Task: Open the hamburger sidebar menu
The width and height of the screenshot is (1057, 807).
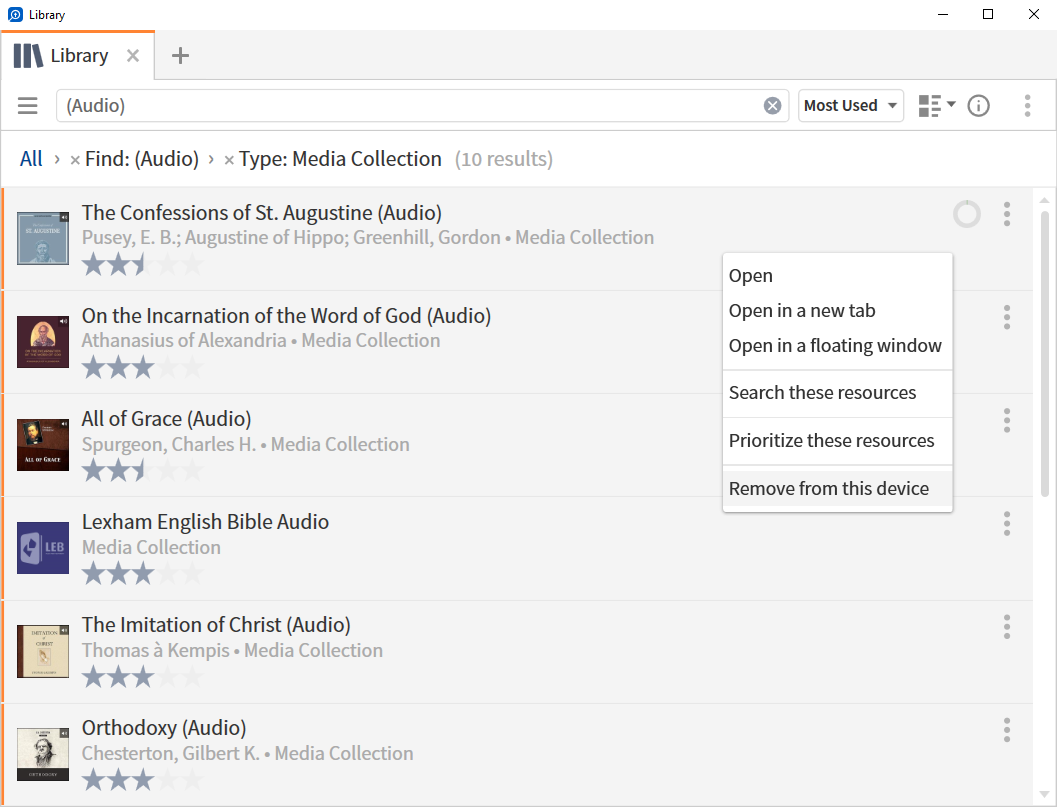Action: pos(28,106)
